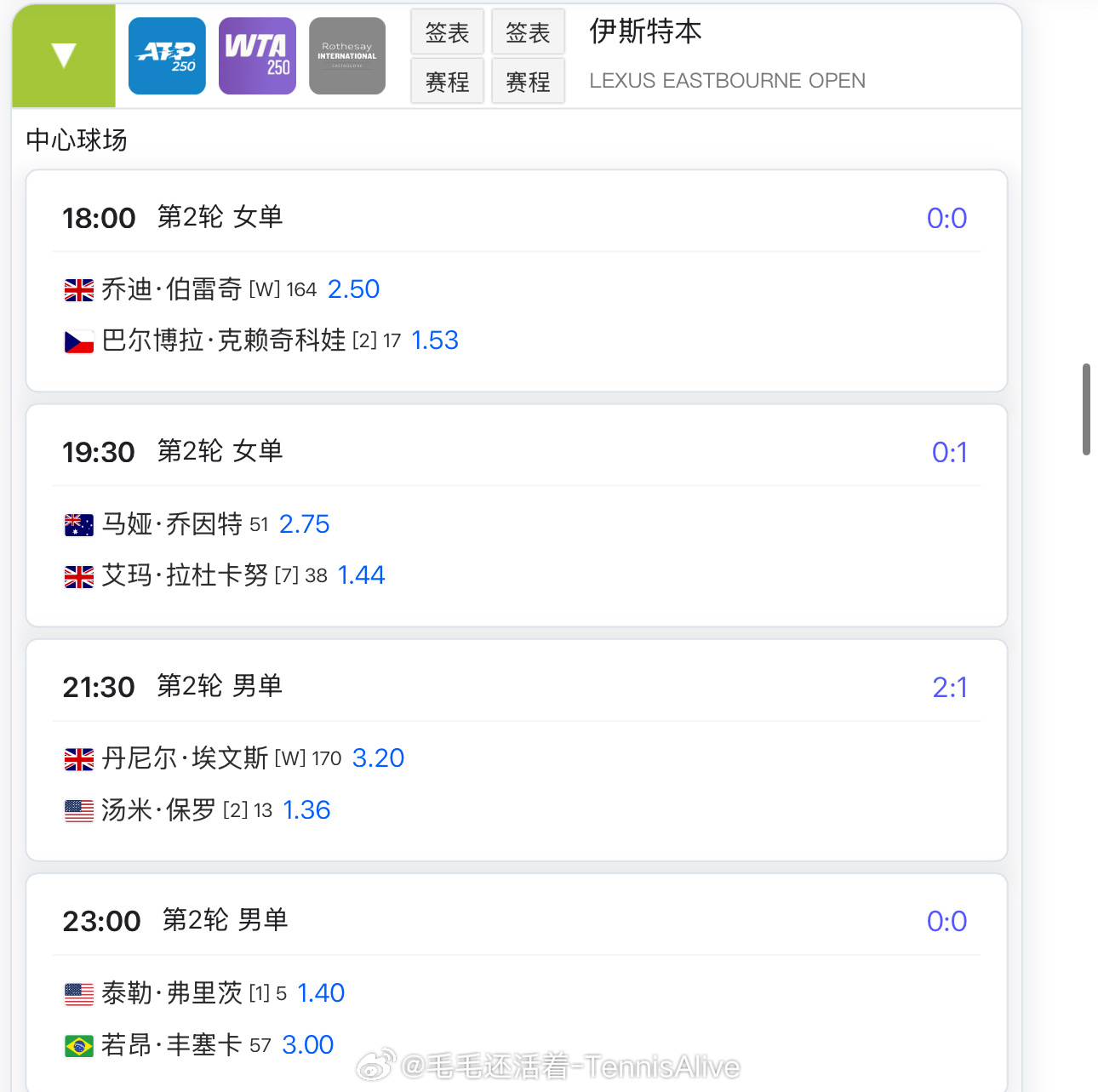The image size is (1098, 1092).
Task: Open the 19:30 women's singles match
Action: 517,516
